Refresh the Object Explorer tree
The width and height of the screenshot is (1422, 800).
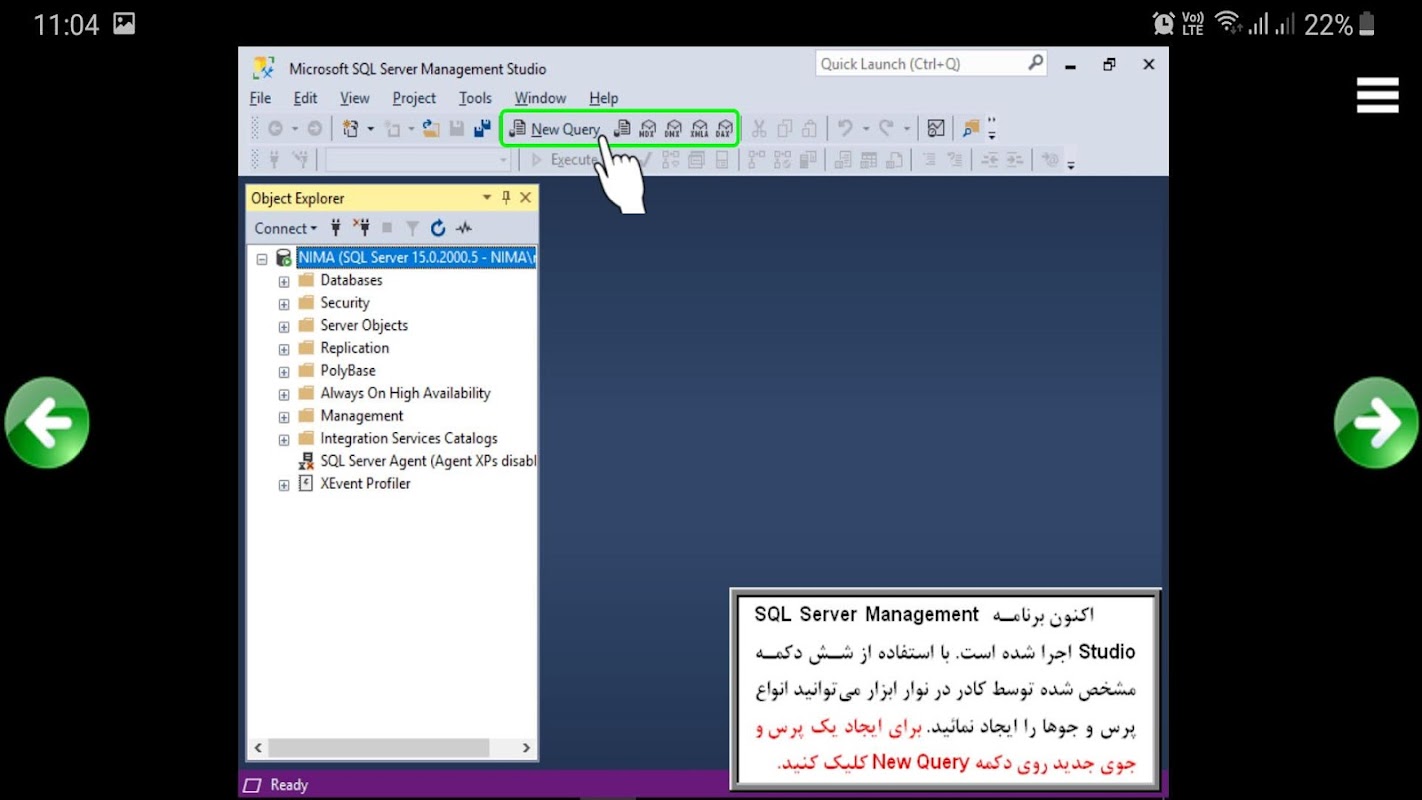[438, 228]
